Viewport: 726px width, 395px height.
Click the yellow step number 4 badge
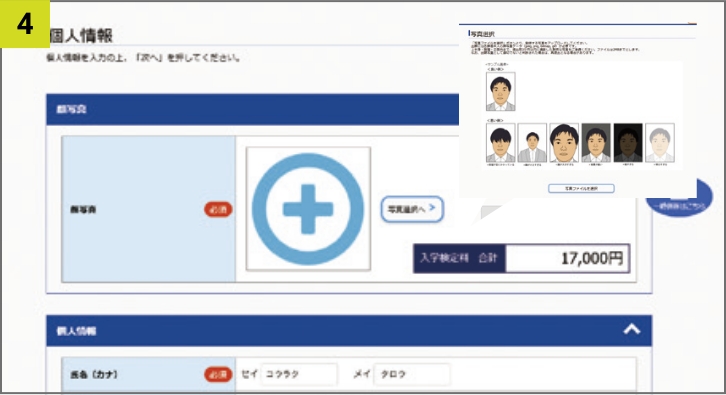point(25,24)
